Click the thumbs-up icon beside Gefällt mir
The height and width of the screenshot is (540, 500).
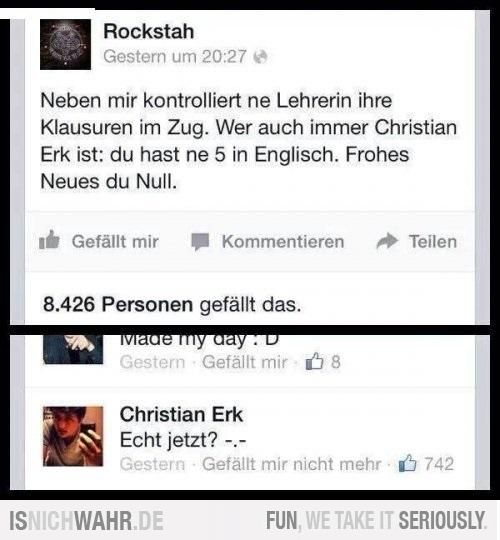pyautogui.click(x=49, y=240)
